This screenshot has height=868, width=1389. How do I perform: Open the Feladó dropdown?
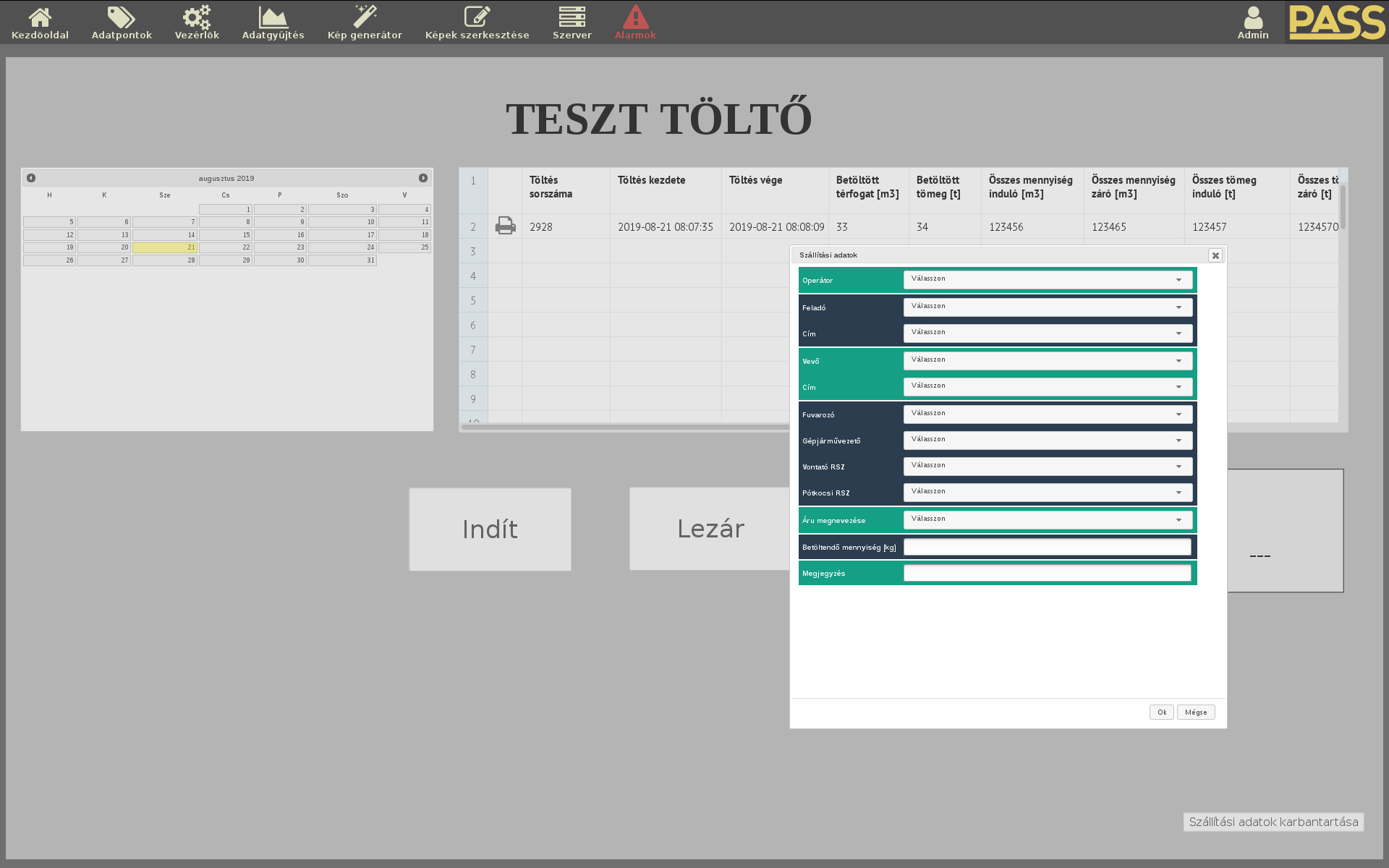tap(1048, 307)
